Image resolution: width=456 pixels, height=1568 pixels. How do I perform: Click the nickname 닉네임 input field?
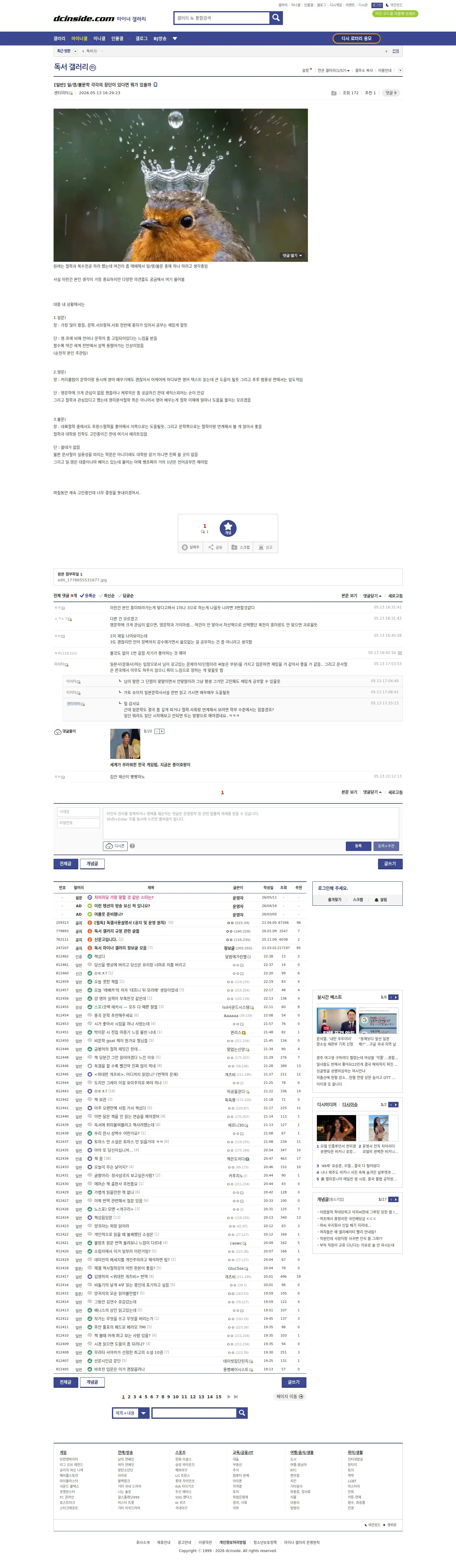click(78, 812)
